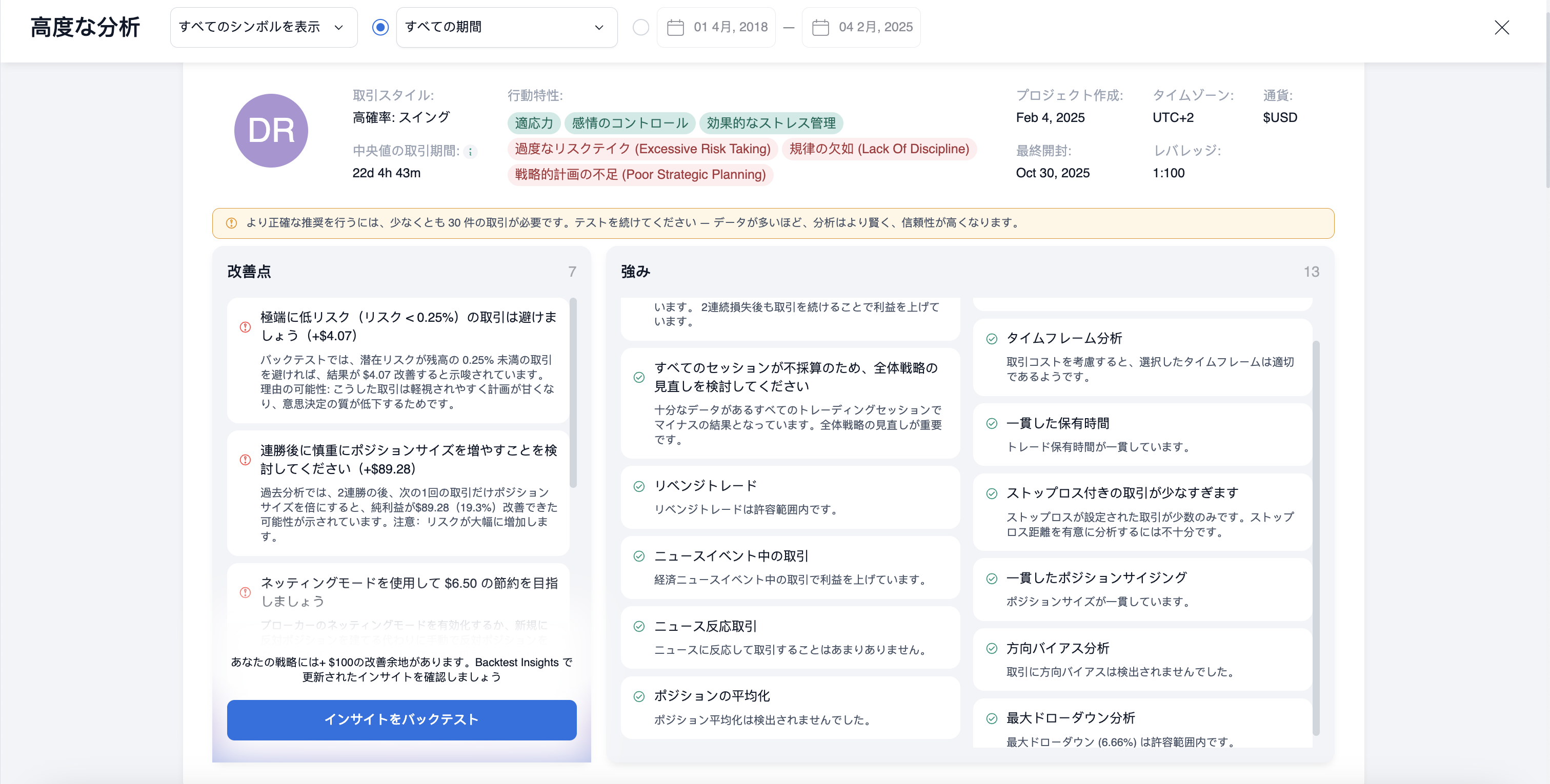Select the 過度なリスクテイク trait chip
Viewport: 1550px width, 784px height.
(x=641, y=149)
